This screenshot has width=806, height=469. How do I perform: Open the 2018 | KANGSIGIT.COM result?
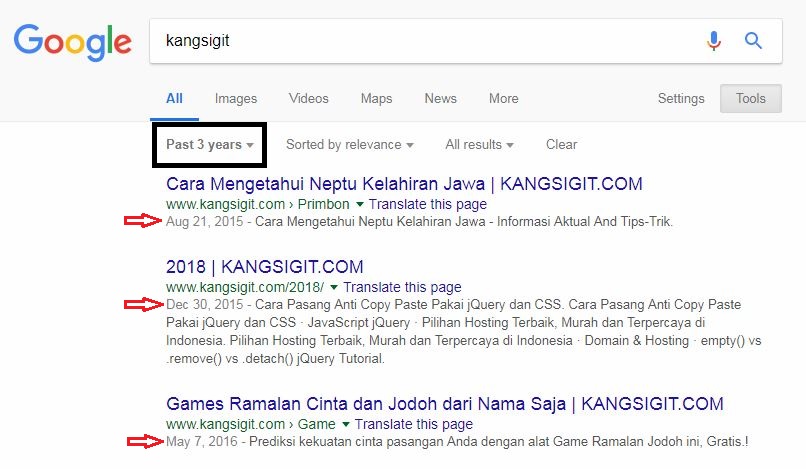[x=264, y=266]
